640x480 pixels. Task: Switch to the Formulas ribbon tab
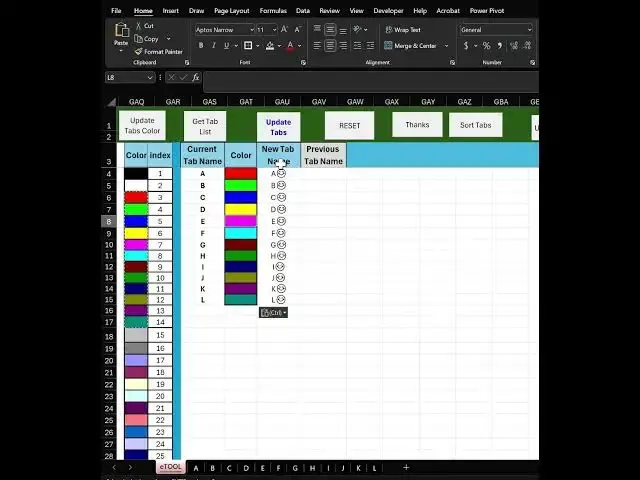[273, 11]
